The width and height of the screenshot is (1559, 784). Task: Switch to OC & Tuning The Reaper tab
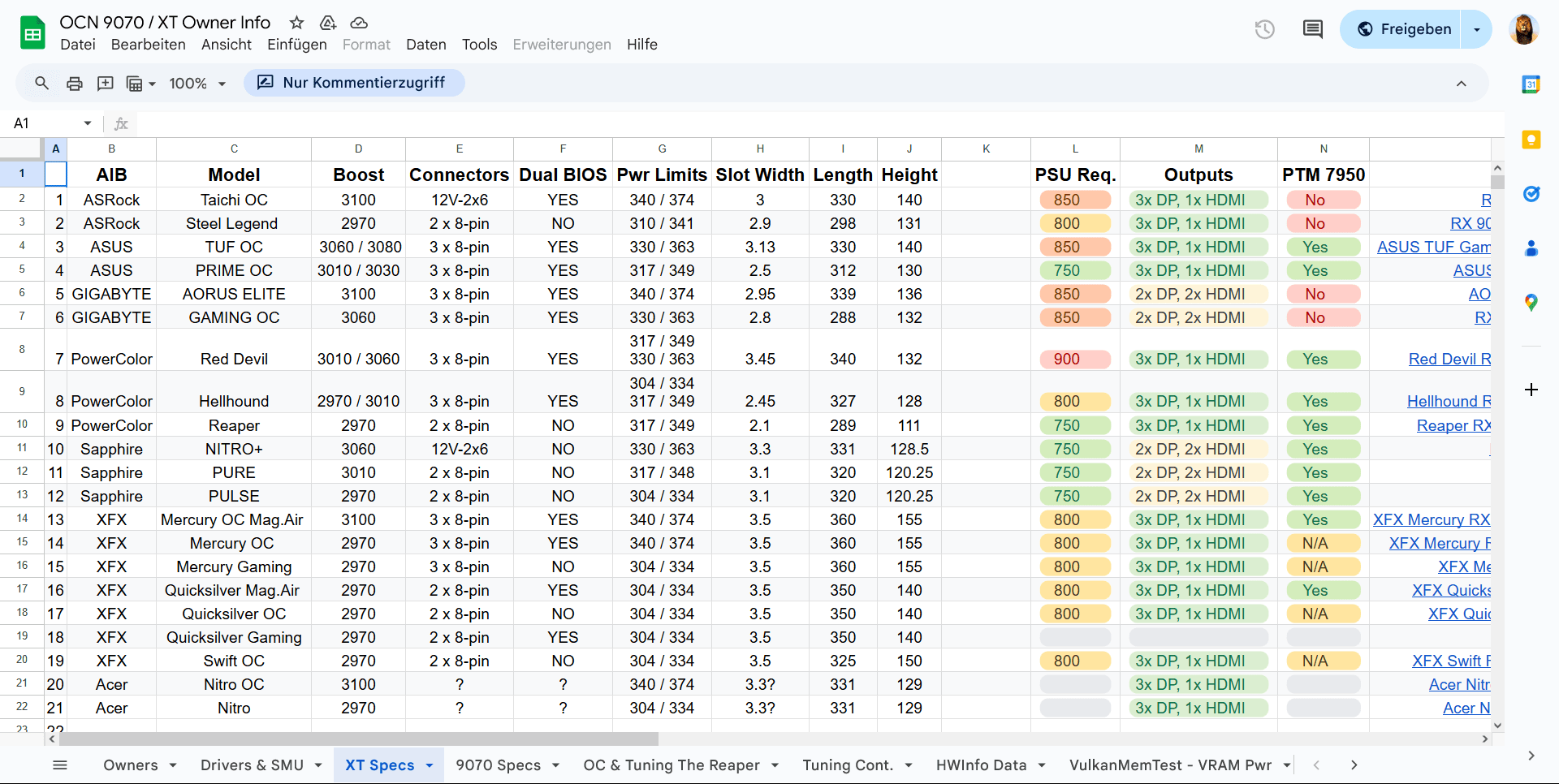(672, 765)
